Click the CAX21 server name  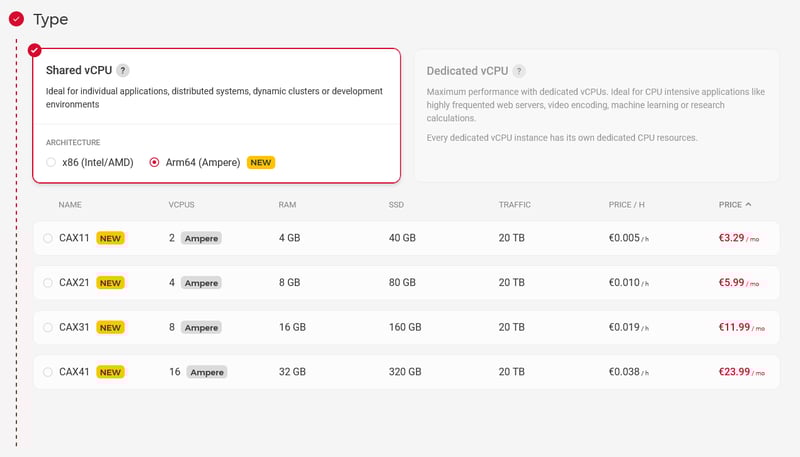[74, 283]
